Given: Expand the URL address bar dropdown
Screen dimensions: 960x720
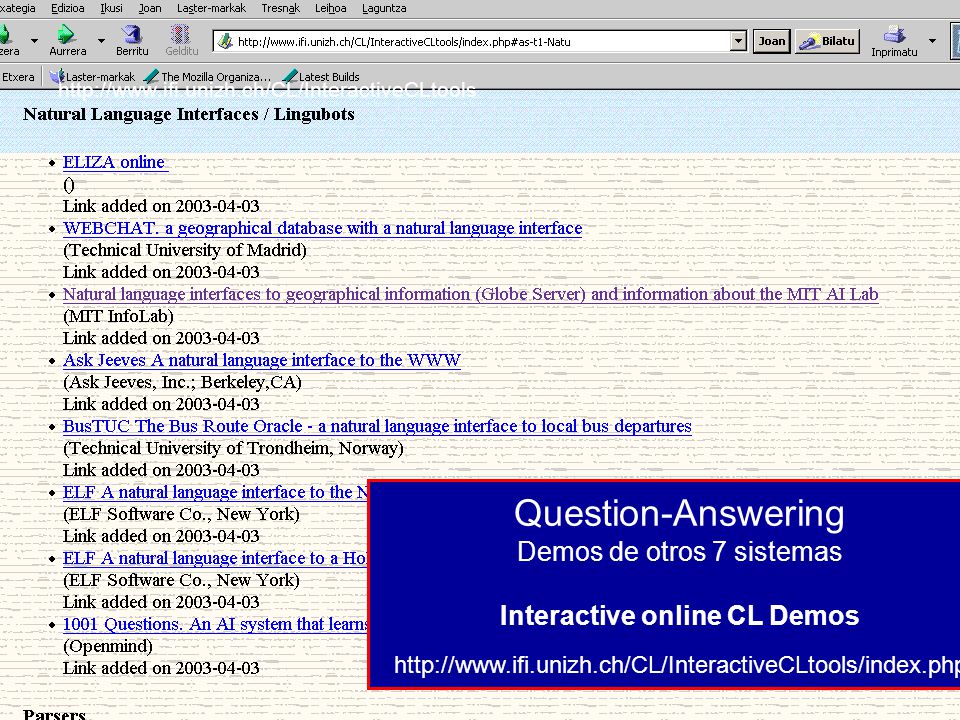Looking at the screenshot, I should [738, 42].
